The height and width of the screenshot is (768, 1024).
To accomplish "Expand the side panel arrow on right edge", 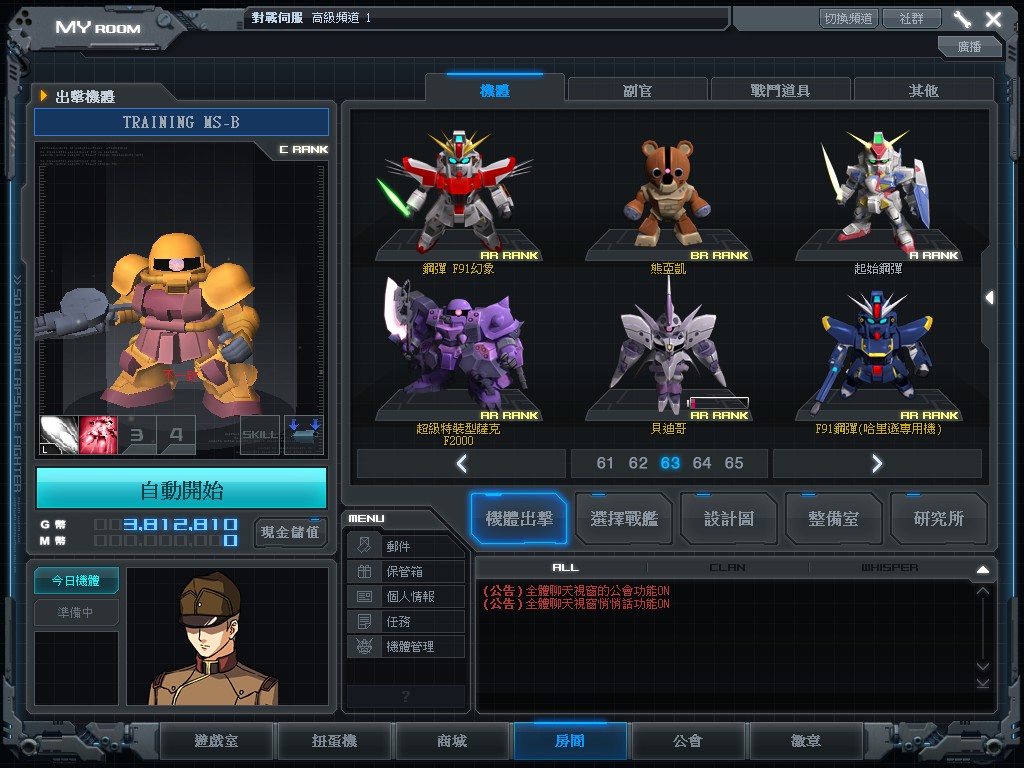I will pyautogui.click(x=989, y=298).
